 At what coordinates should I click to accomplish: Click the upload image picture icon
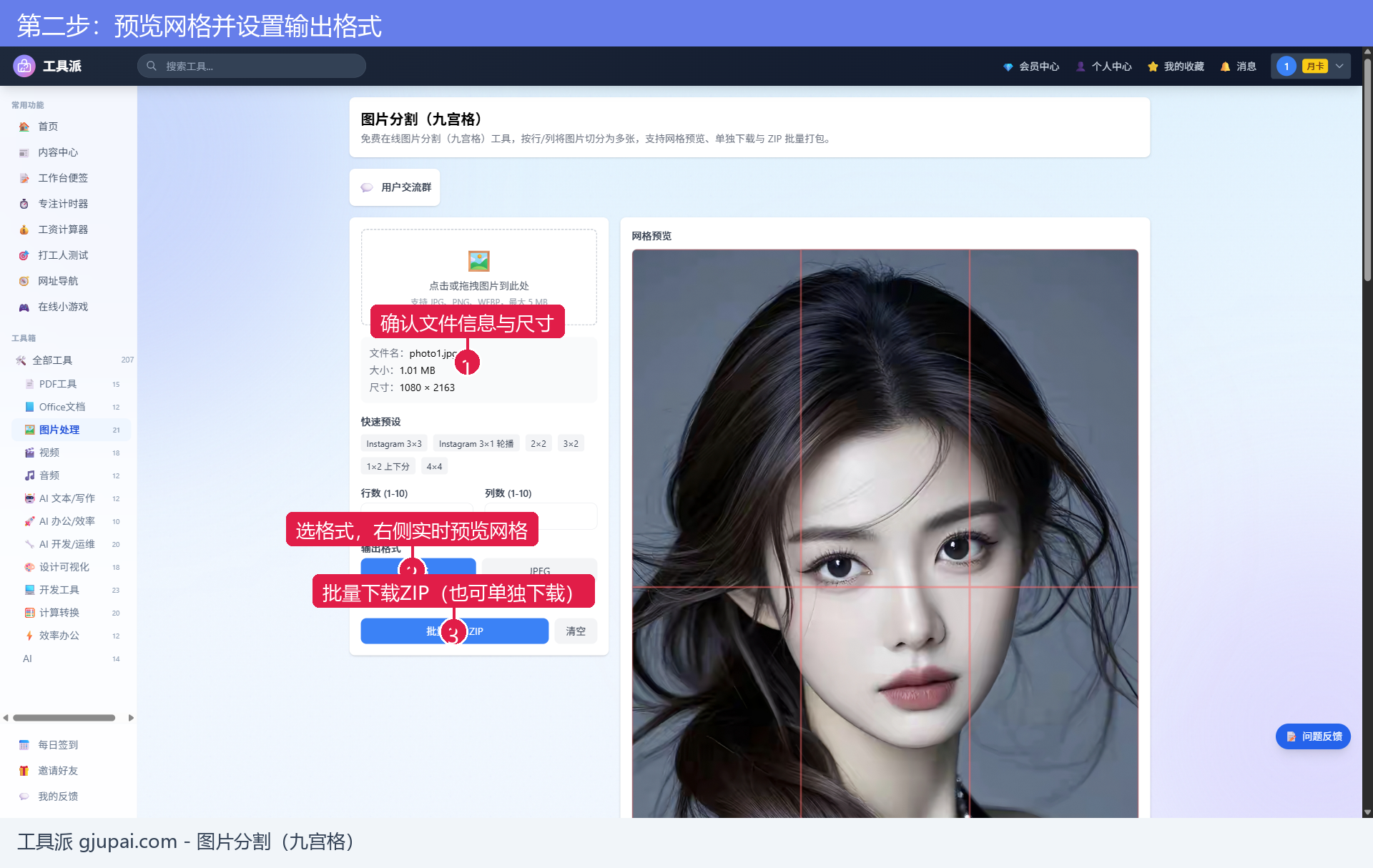[x=479, y=261]
